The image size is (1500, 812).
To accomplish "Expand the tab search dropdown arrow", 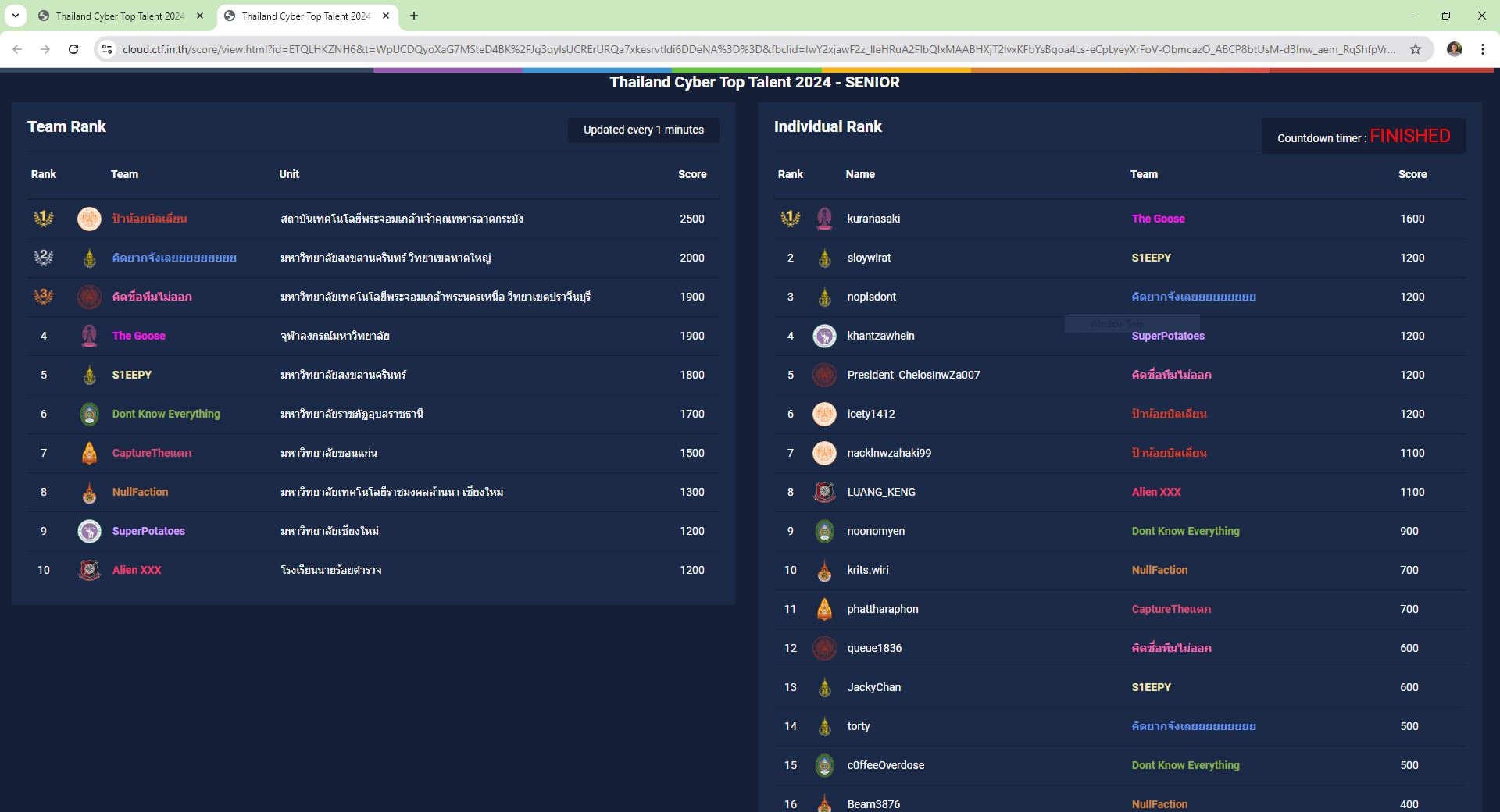I will point(16,16).
